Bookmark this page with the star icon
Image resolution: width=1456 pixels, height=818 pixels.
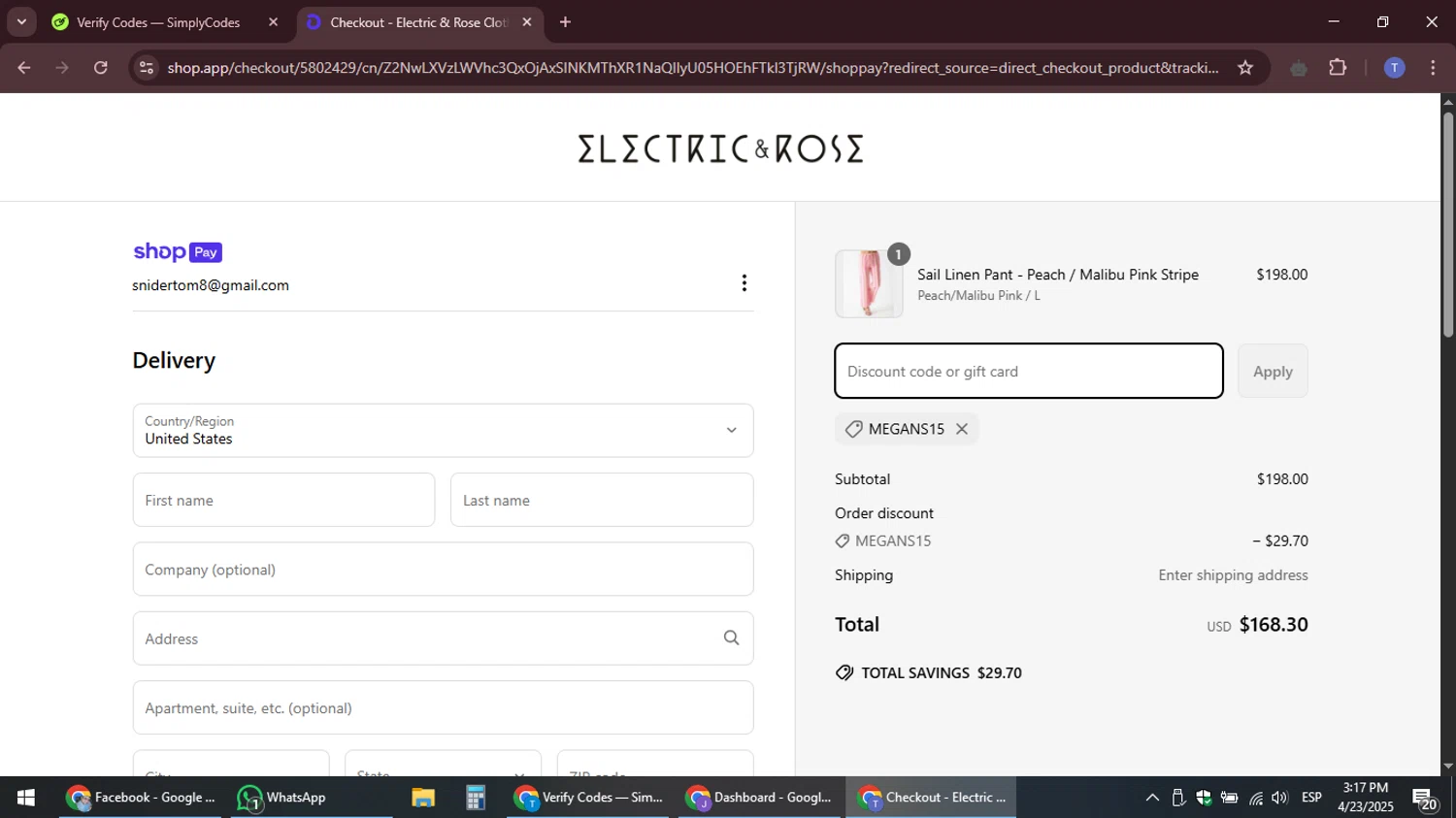pos(1245,68)
